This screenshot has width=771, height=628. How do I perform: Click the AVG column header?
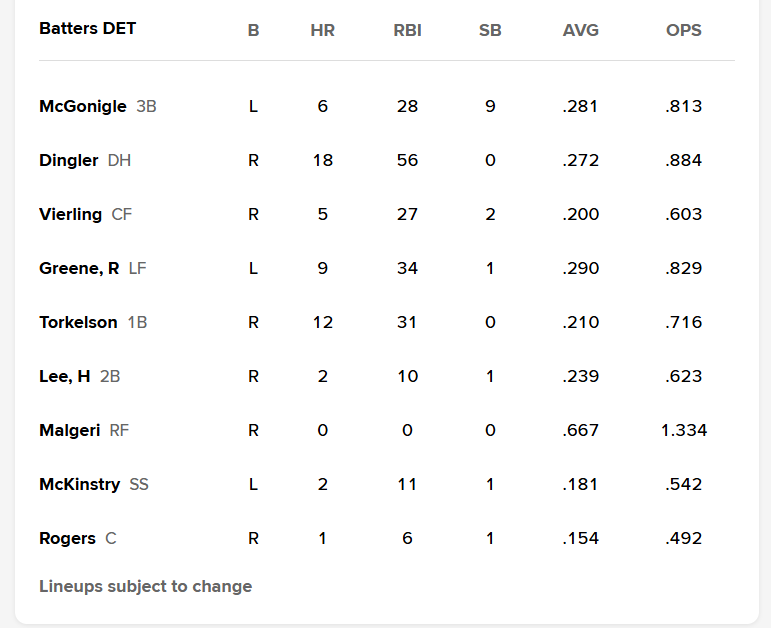coord(581,30)
